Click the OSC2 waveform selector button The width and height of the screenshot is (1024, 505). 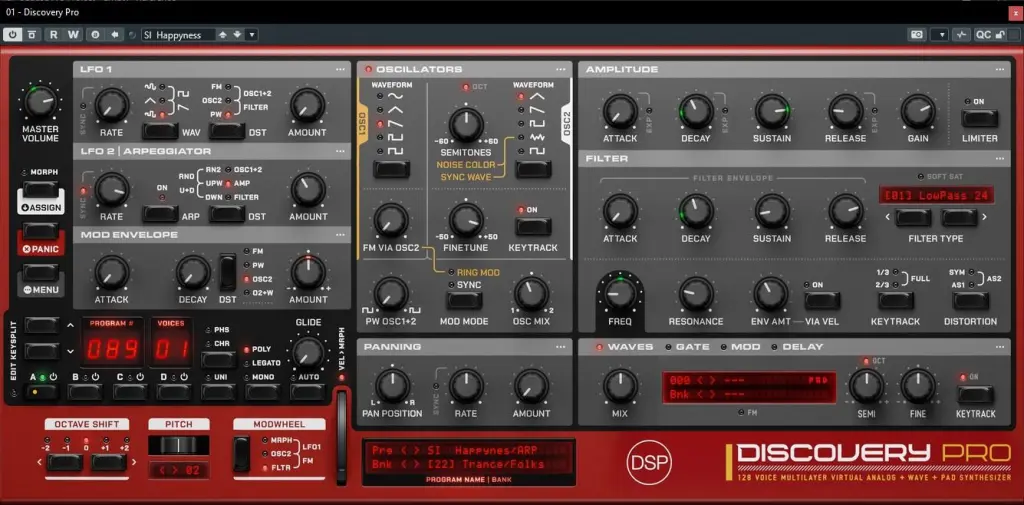(533, 170)
